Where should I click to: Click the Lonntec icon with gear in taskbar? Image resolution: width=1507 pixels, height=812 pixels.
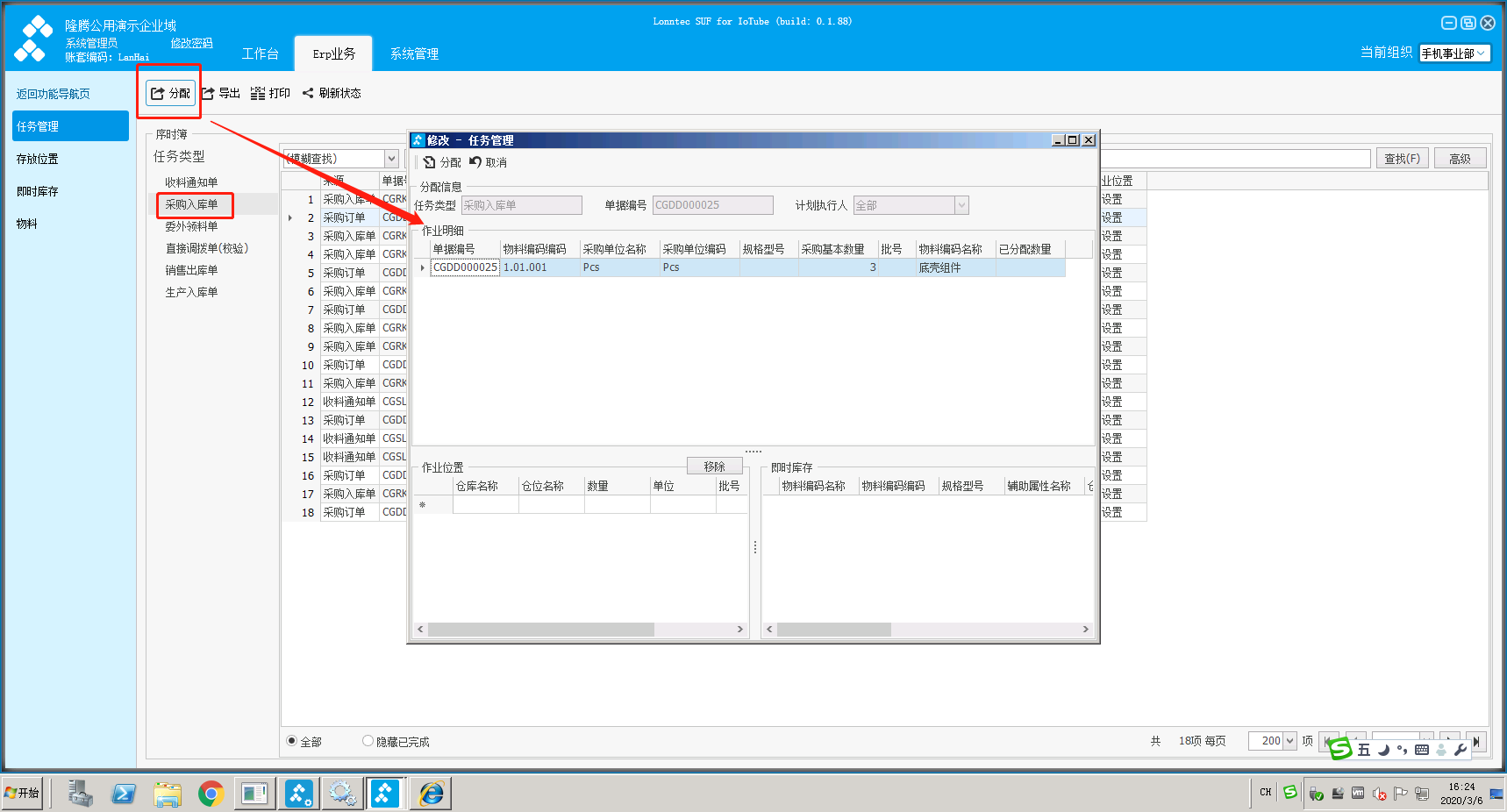pyautogui.click(x=299, y=794)
